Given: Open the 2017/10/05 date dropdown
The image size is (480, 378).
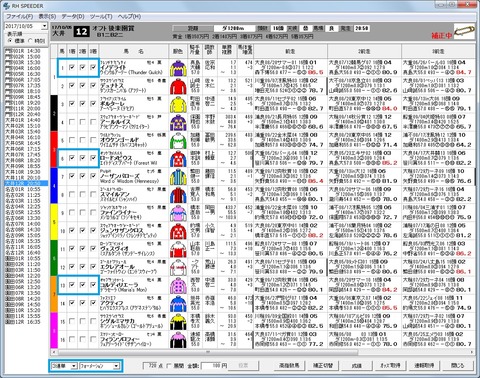Looking at the screenshot, I should (x=44, y=26).
